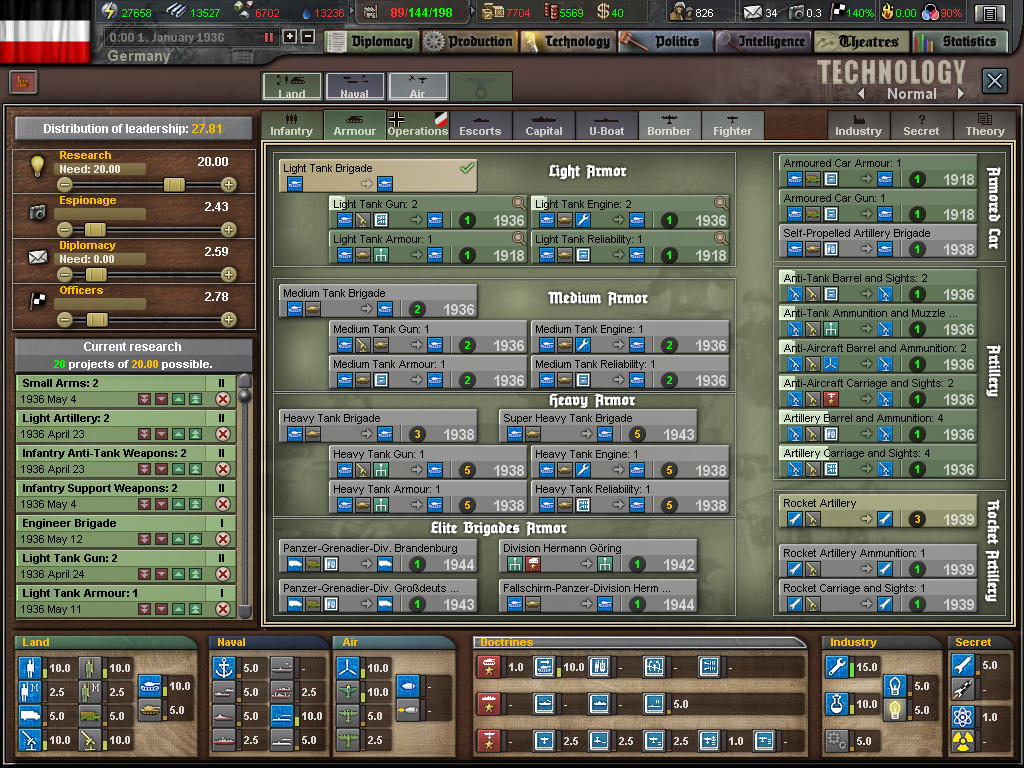Click the anchor icon in Naval theory

224,668
